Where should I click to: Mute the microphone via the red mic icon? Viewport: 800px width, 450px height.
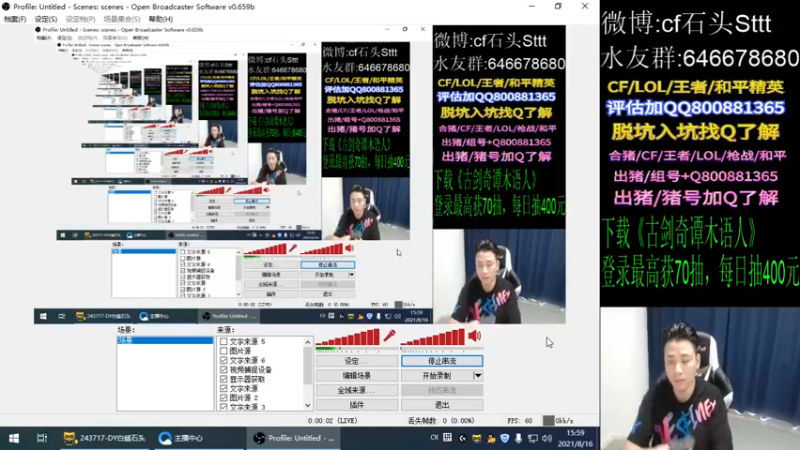pyautogui.click(x=389, y=336)
